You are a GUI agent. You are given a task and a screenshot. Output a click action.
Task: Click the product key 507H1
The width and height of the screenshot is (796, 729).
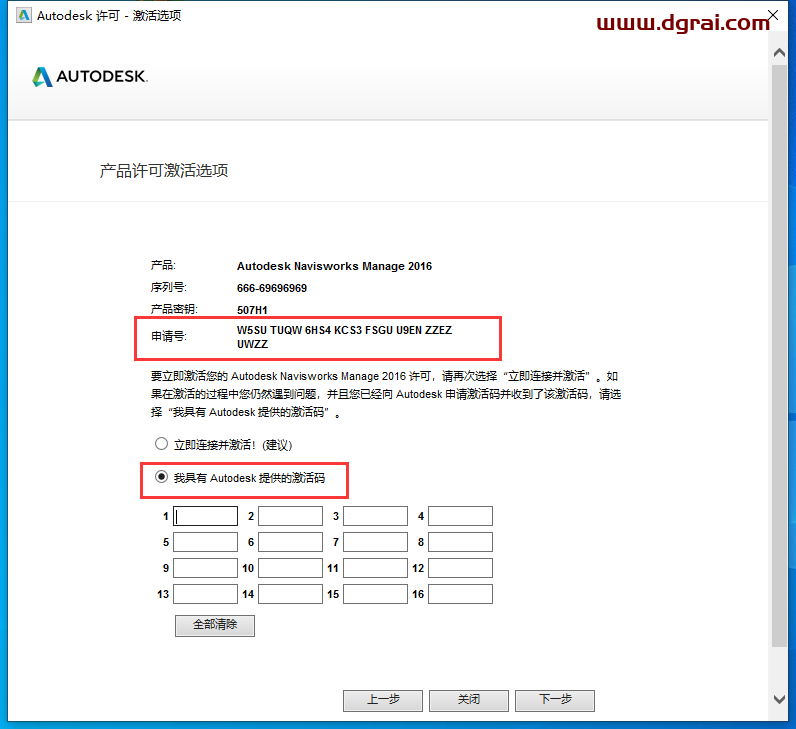[252, 310]
